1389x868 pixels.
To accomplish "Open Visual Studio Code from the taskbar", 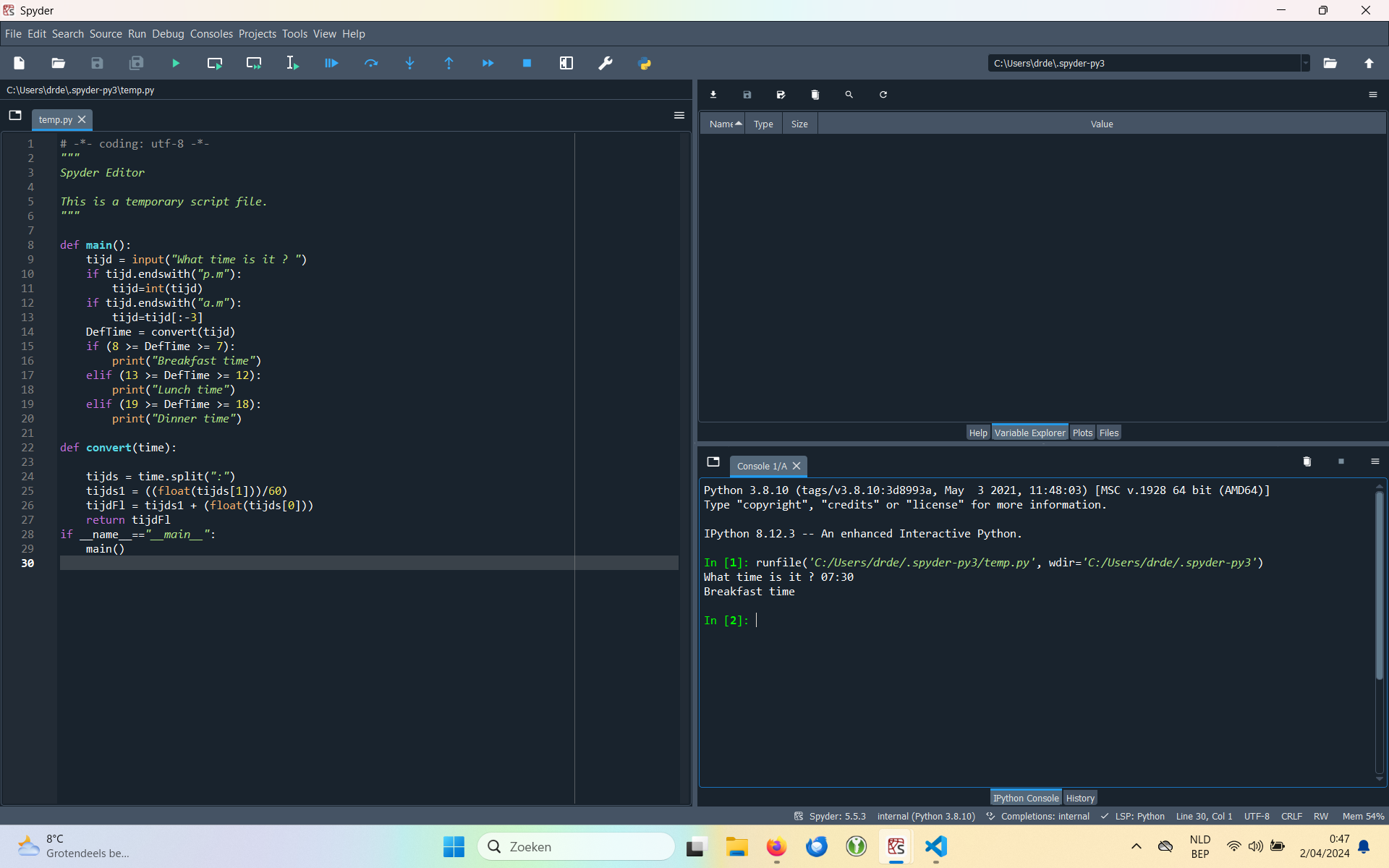I will point(935,846).
